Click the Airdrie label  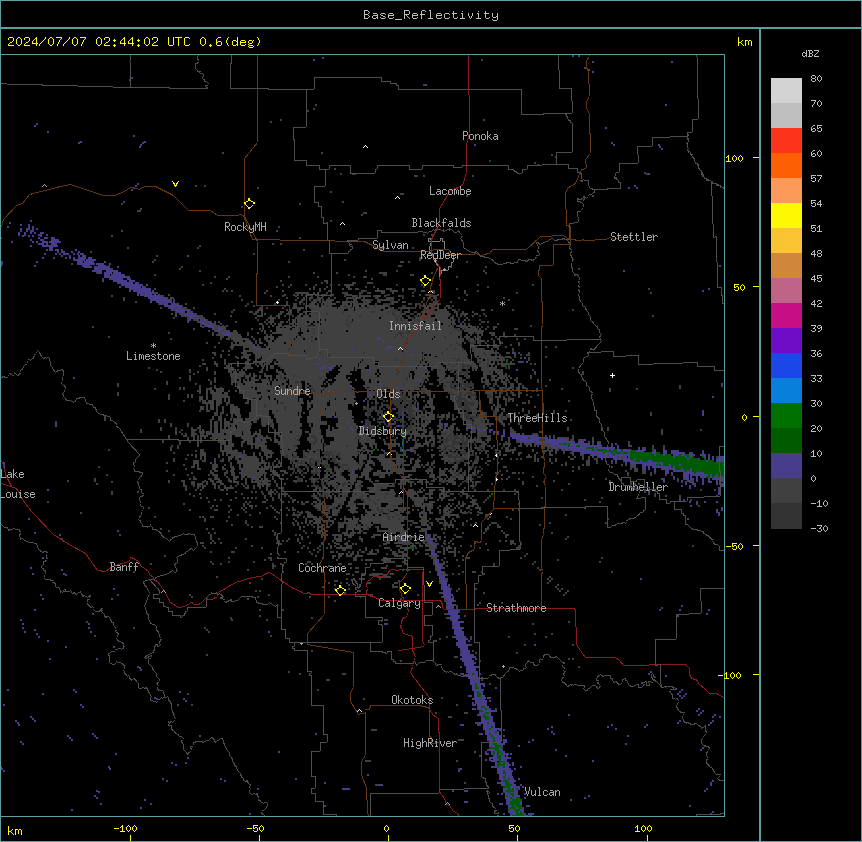pyautogui.click(x=404, y=537)
